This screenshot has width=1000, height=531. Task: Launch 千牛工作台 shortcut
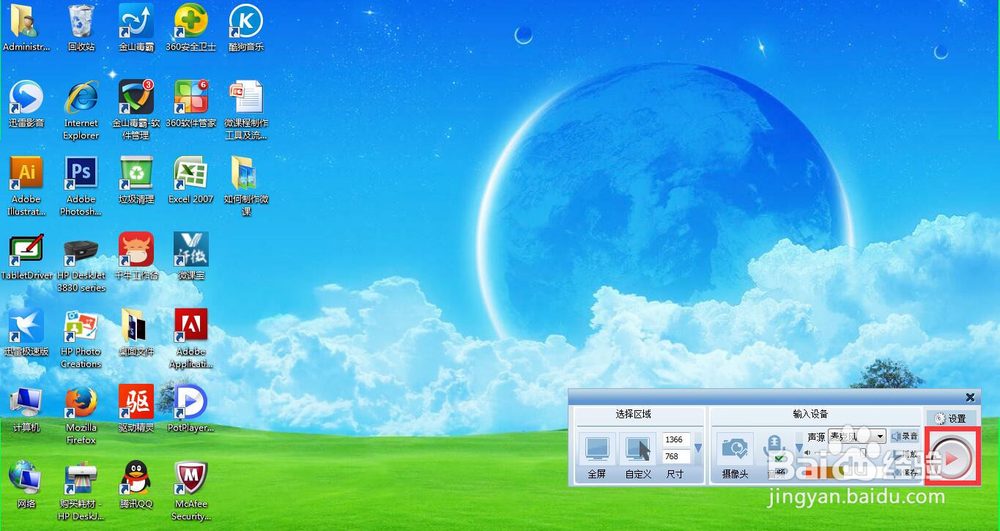coord(136,256)
